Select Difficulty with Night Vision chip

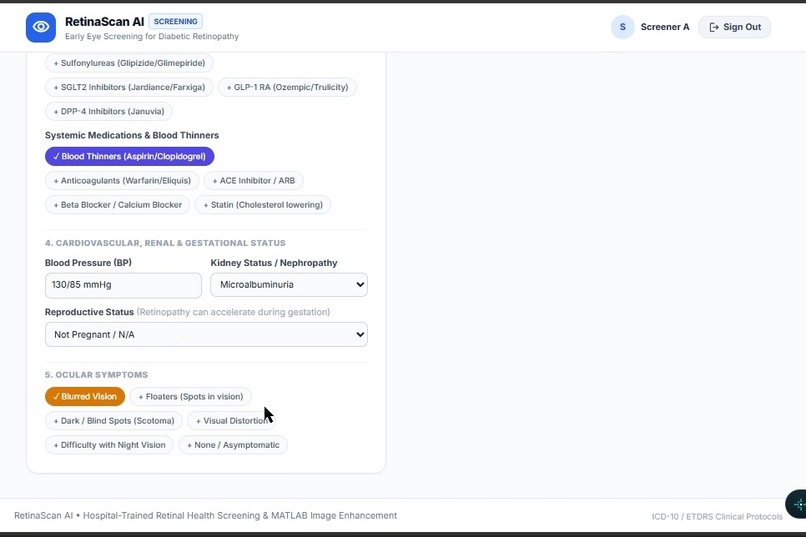[109, 445]
